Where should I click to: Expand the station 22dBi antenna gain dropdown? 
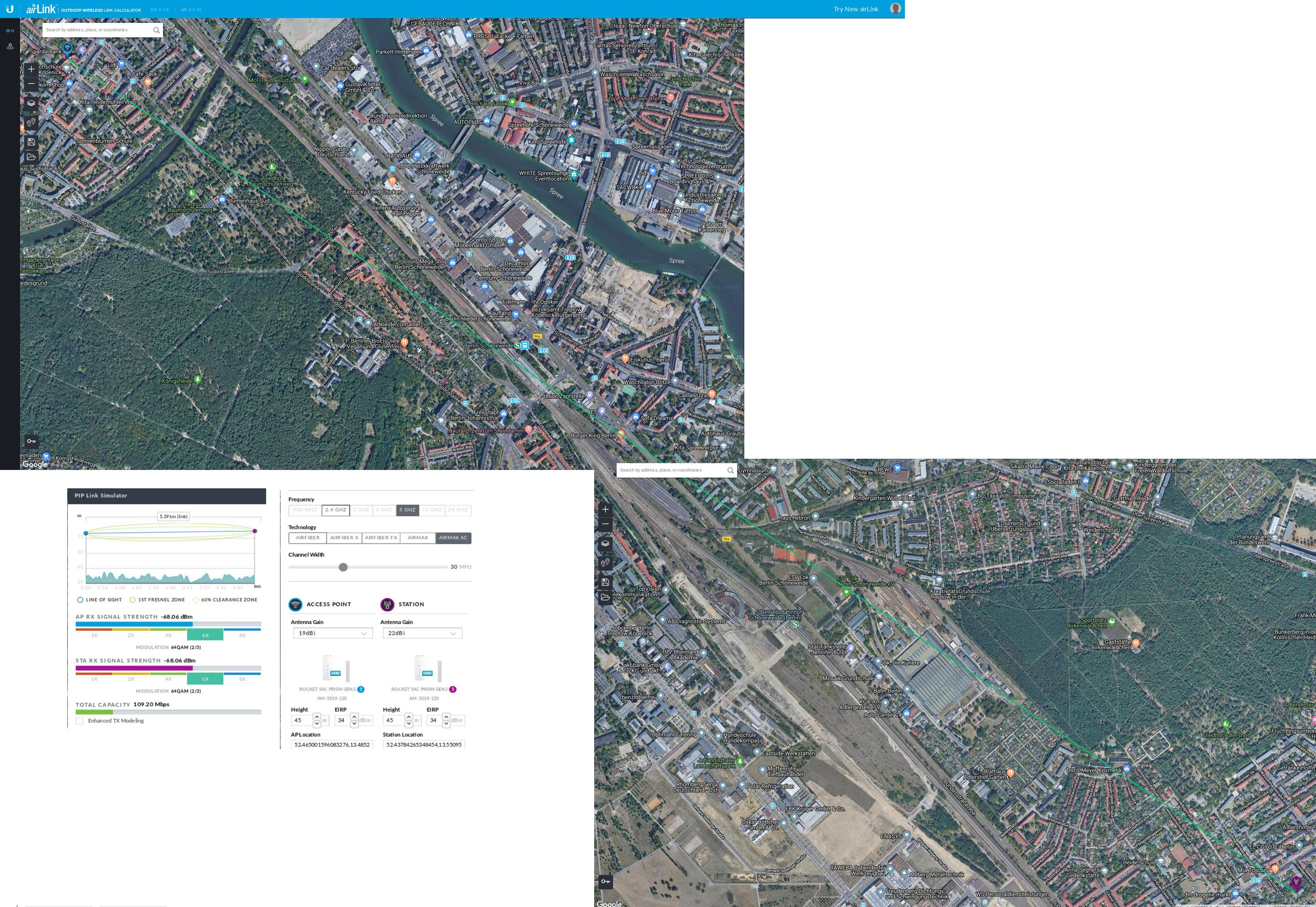(422, 633)
